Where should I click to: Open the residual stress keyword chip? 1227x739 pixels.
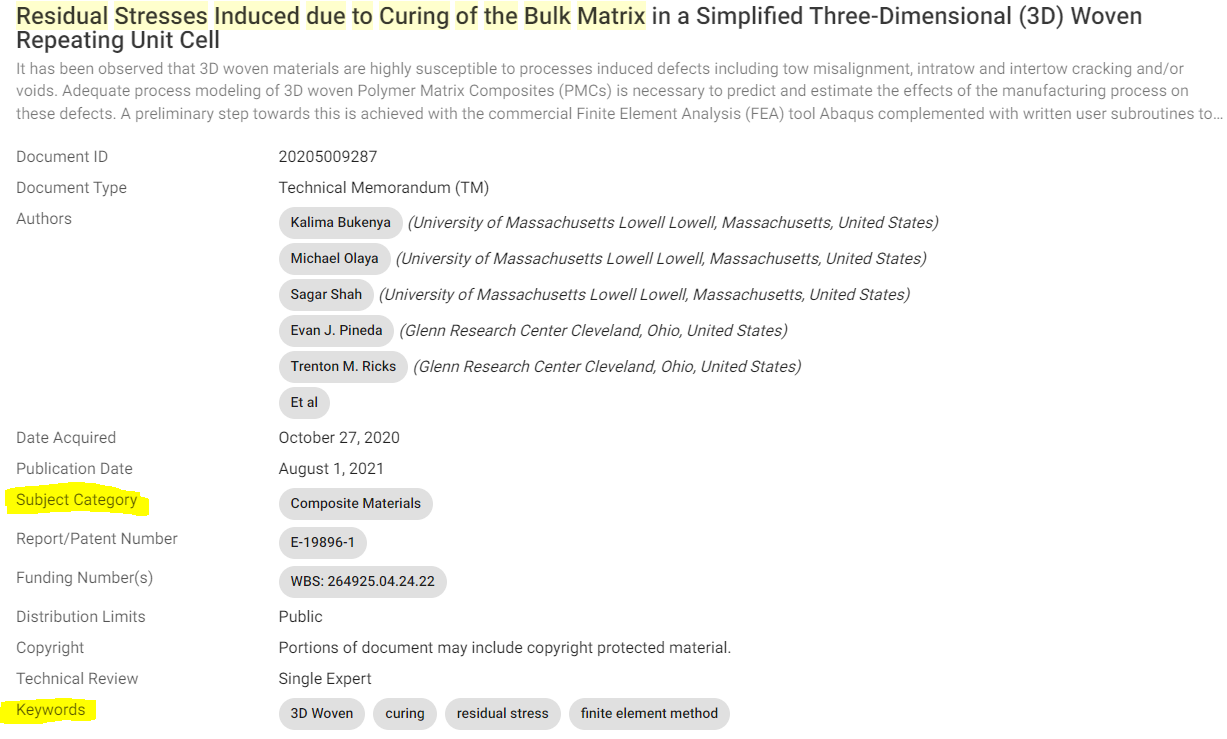tap(502, 713)
